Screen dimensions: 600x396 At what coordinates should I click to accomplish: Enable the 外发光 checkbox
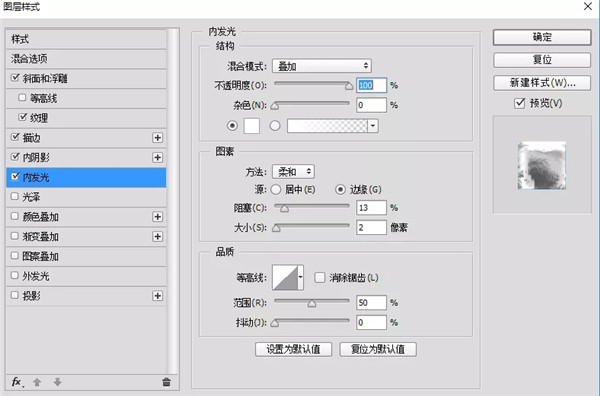[15, 275]
